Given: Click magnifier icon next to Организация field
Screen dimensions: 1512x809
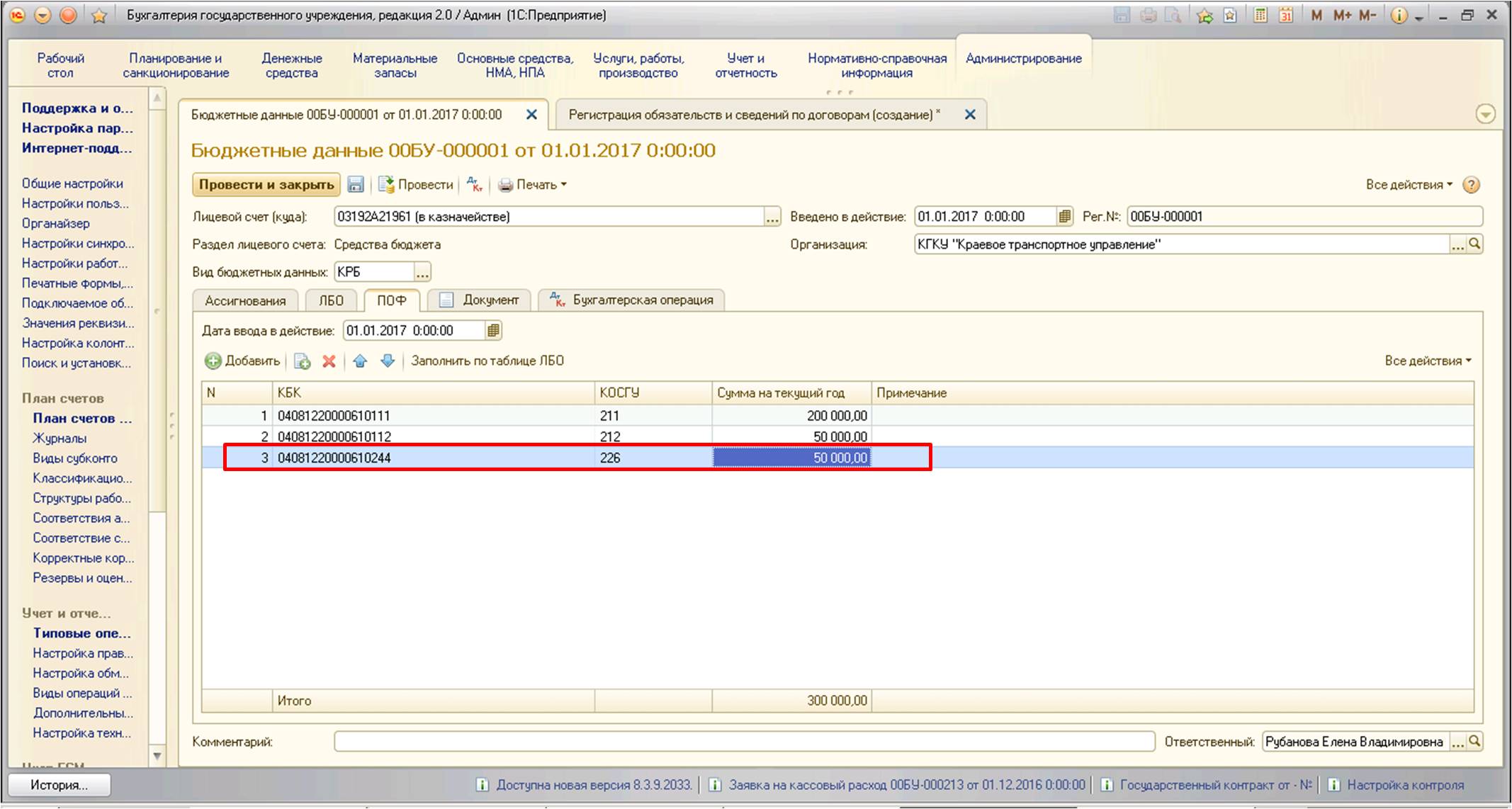Looking at the screenshot, I should (x=1474, y=244).
